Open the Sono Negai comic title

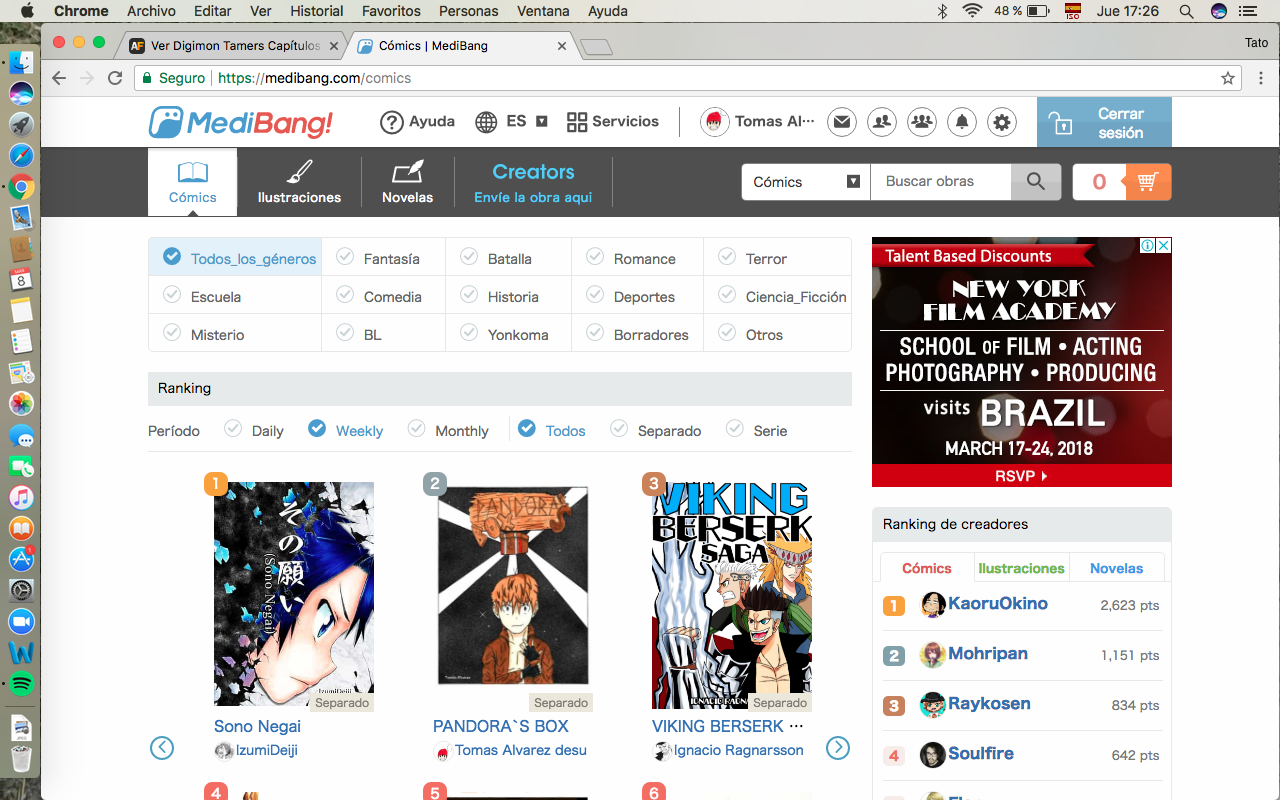[x=257, y=726]
